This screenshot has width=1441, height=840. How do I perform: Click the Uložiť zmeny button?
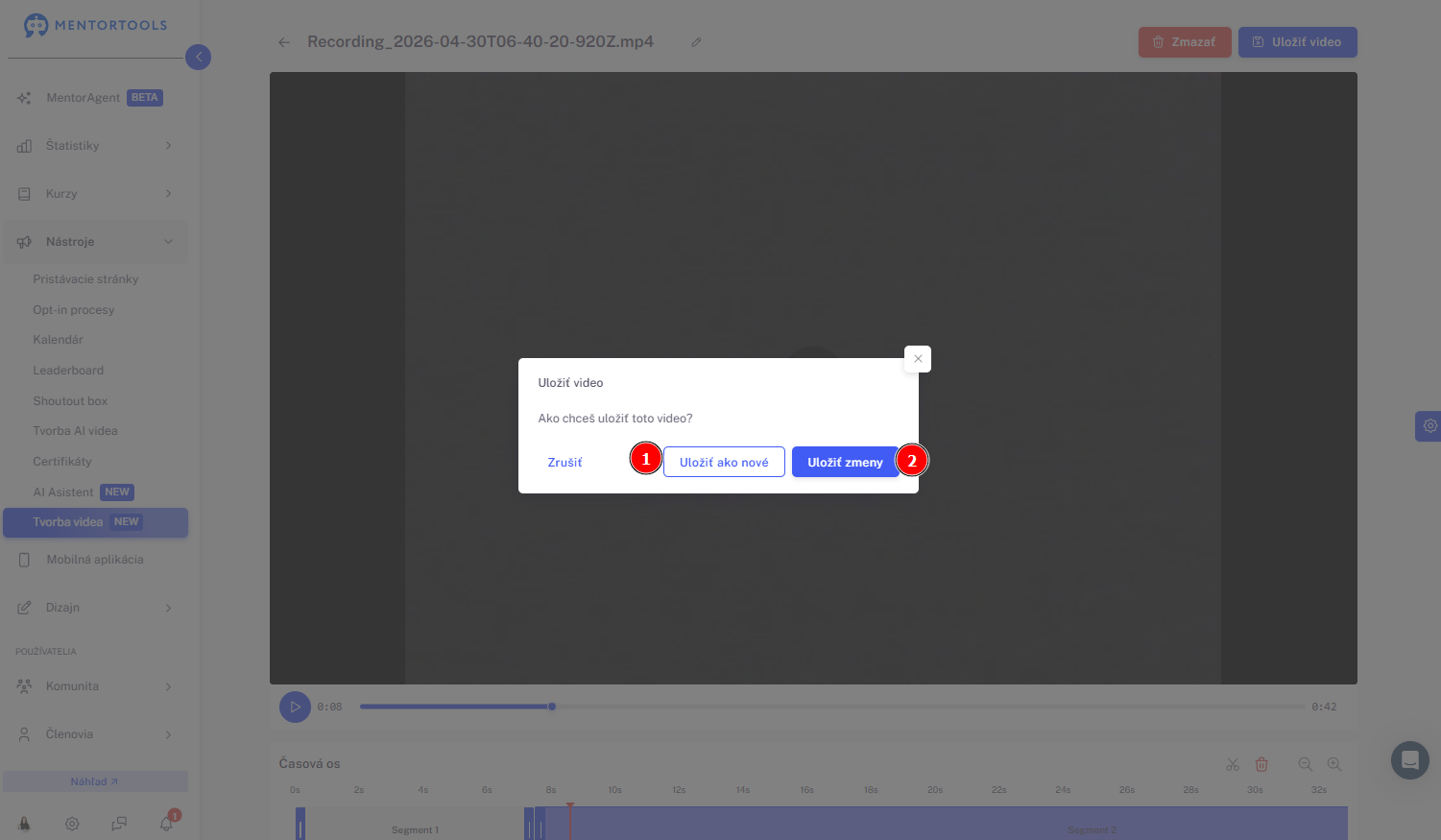pos(845,462)
